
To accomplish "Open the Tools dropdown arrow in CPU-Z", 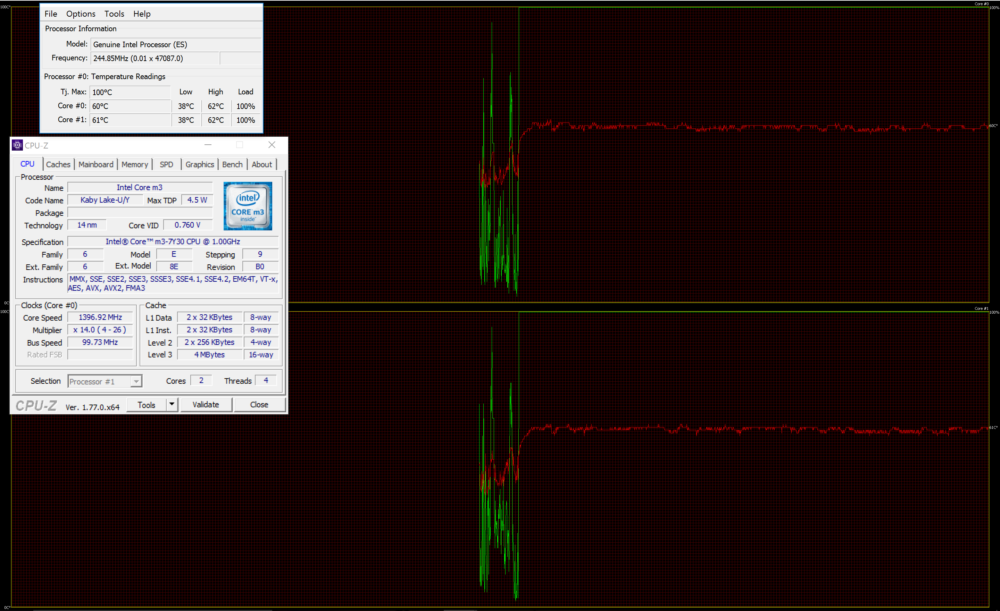I will point(172,405).
